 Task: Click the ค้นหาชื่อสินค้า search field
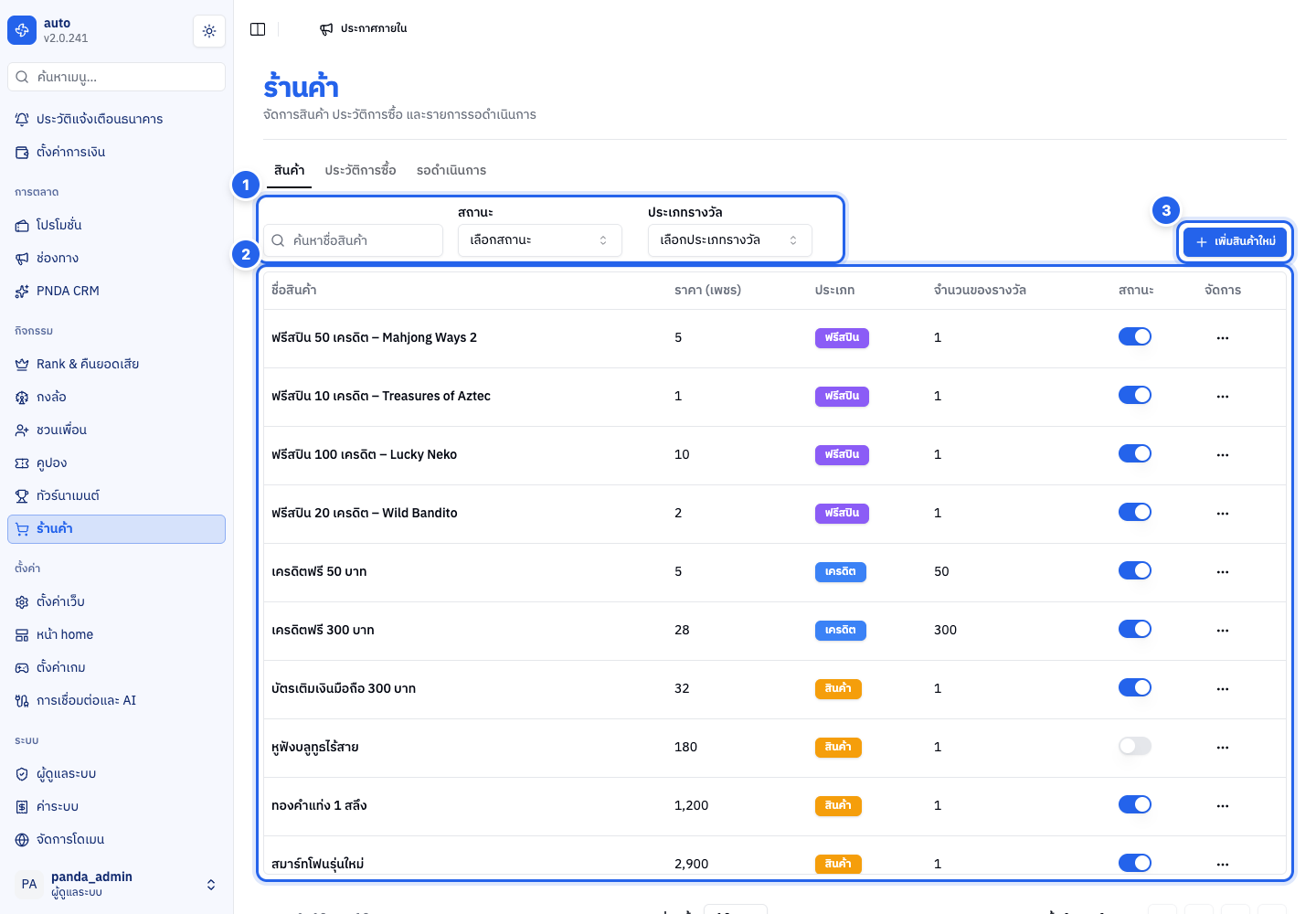tap(355, 240)
